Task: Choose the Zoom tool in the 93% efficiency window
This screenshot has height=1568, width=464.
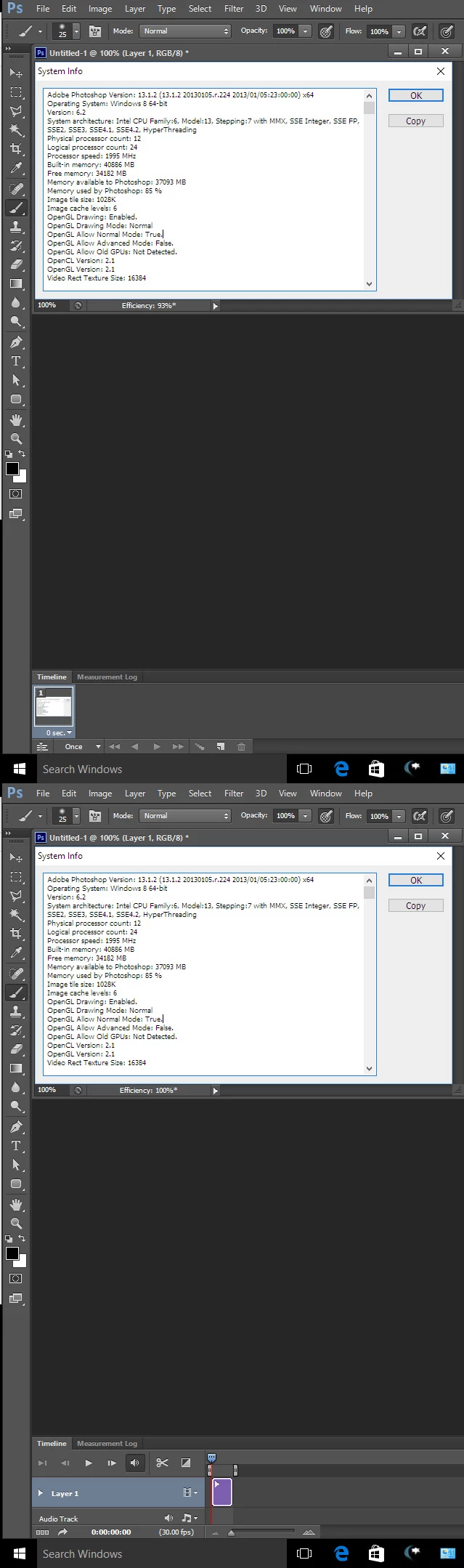Action: point(15,439)
